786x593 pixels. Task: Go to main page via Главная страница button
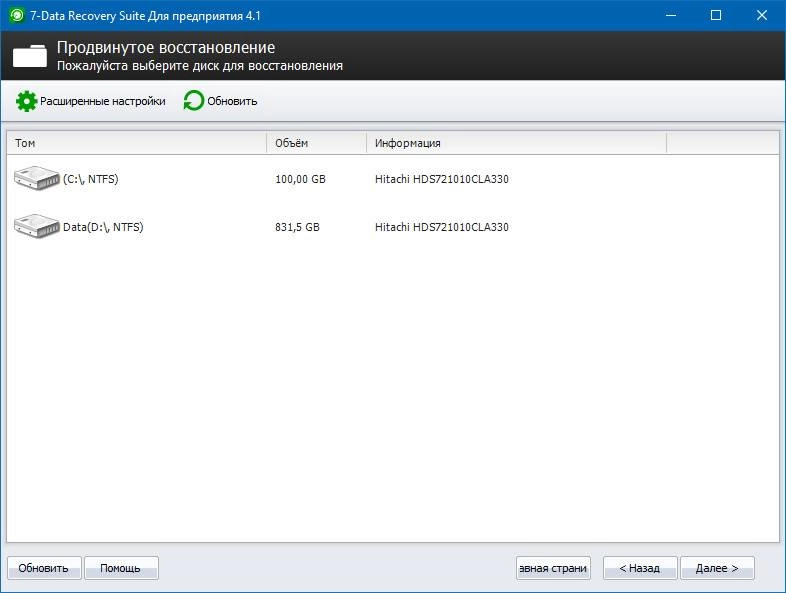click(553, 568)
